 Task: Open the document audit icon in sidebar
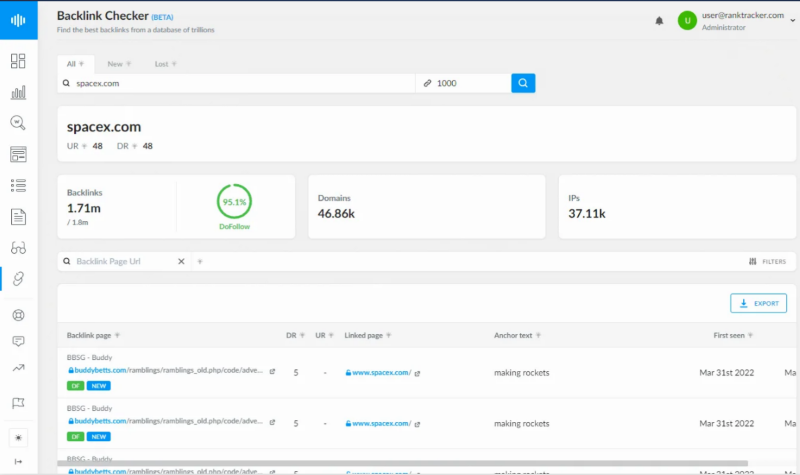(x=18, y=217)
